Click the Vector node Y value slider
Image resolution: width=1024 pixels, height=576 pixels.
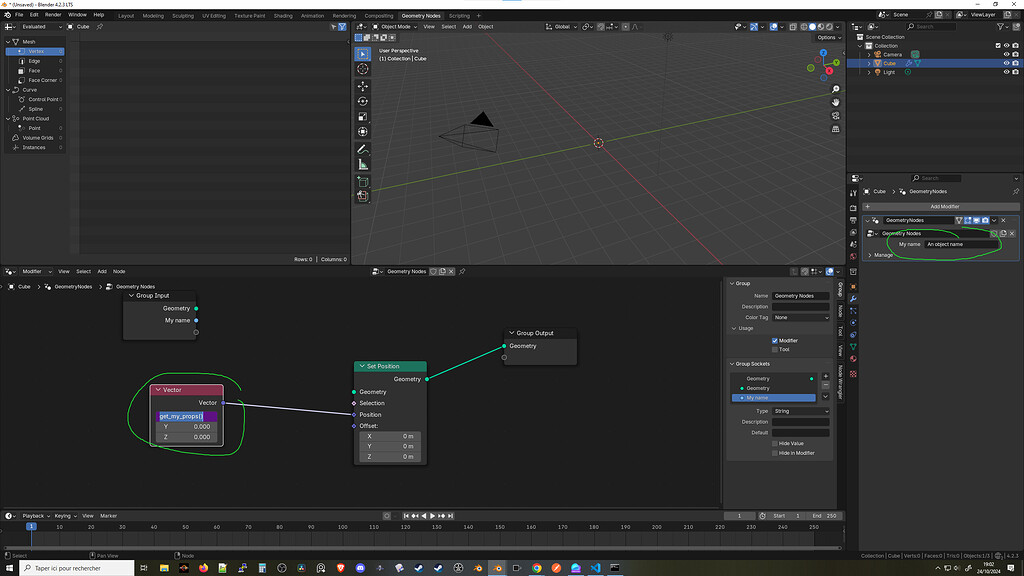click(x=186, y=426)
